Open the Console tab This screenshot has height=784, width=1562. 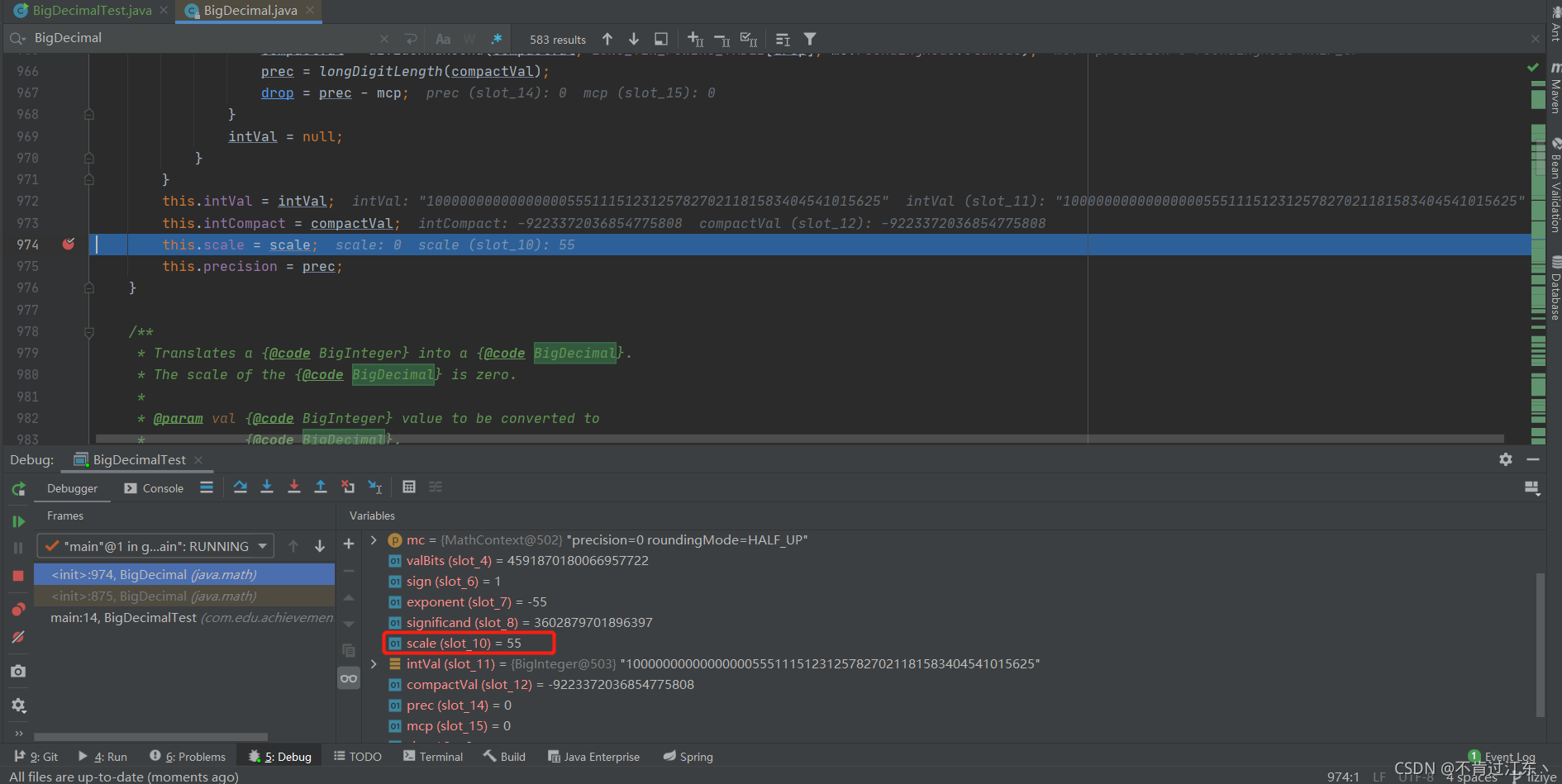click(x=154, y=488)
